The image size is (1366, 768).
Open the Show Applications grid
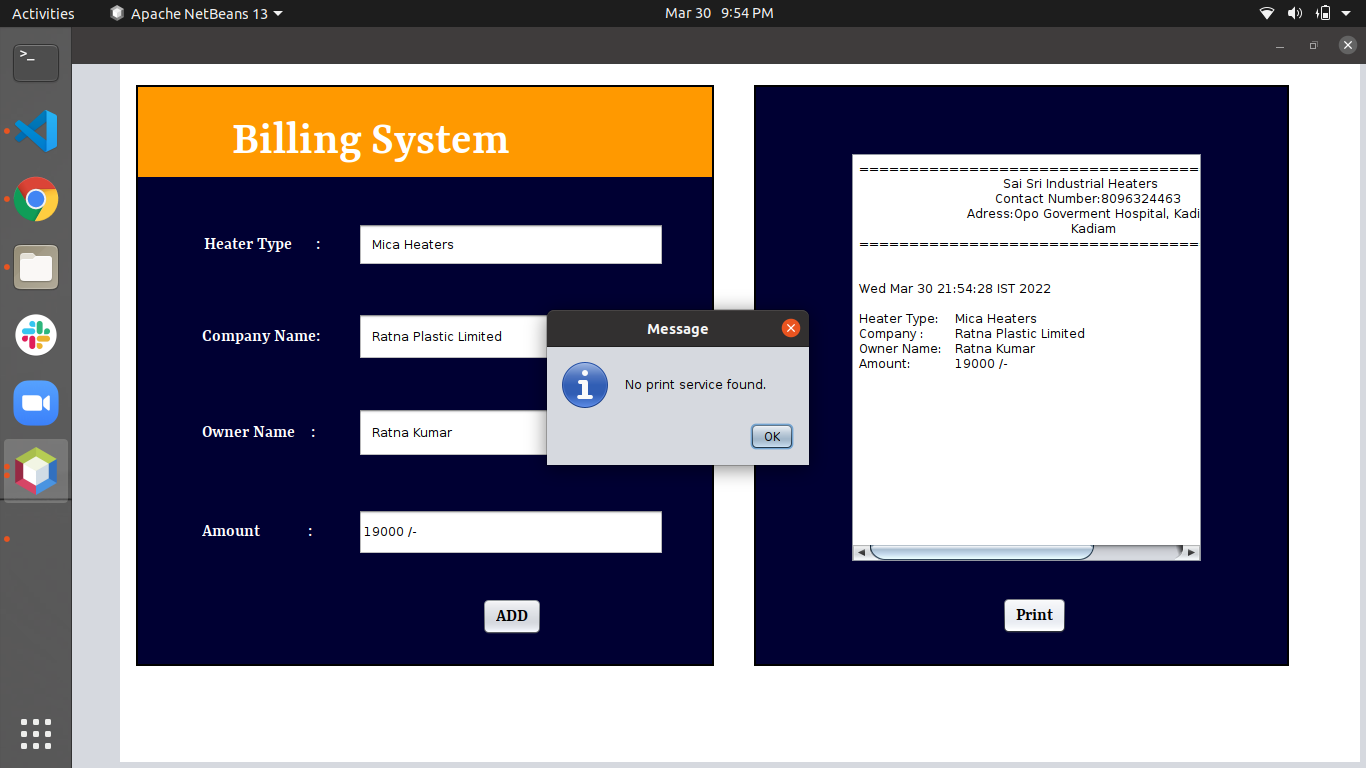35,733
